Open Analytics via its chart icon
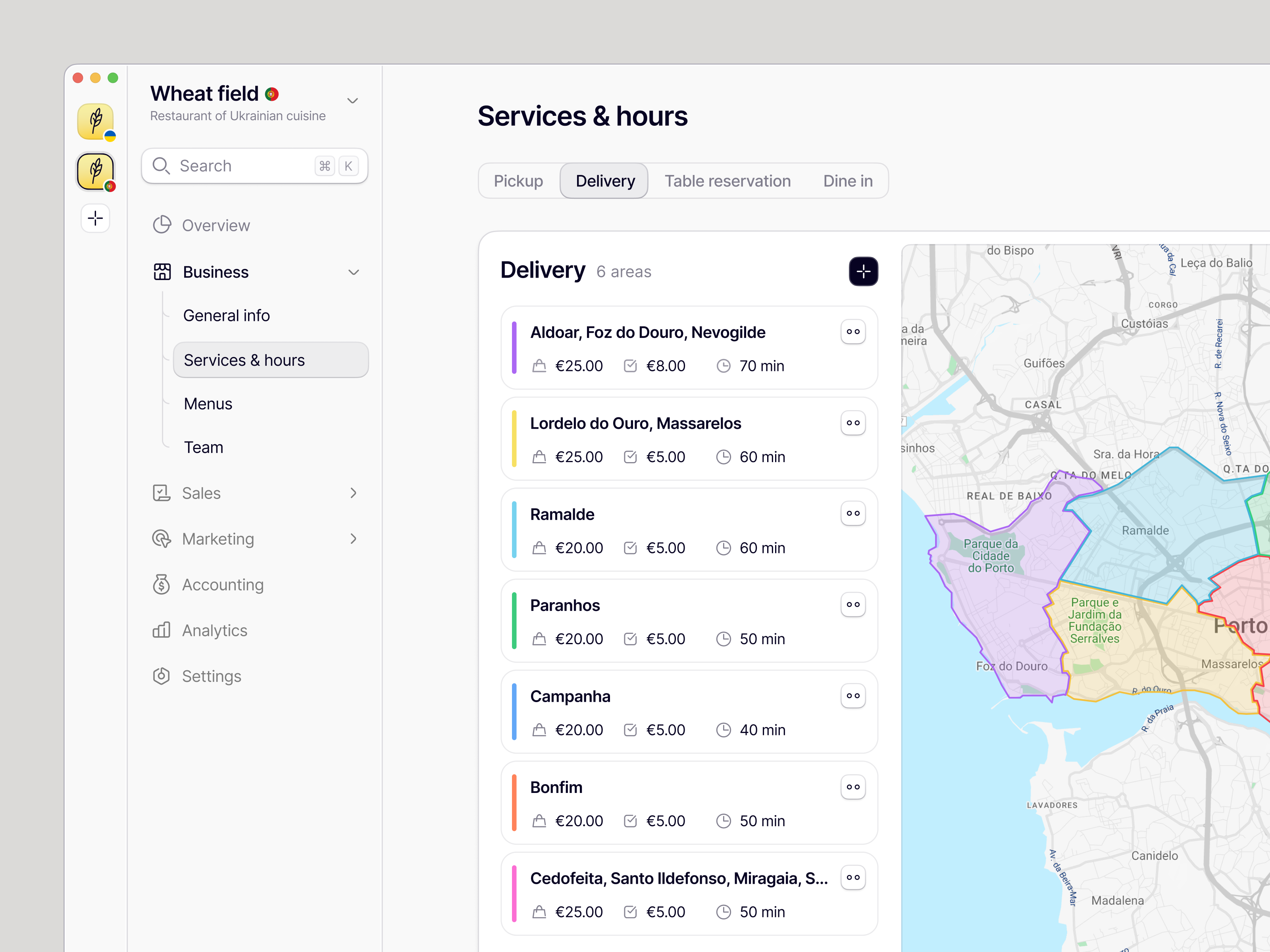The width and height of the screenshot is (1270, 952). (162, 630)
